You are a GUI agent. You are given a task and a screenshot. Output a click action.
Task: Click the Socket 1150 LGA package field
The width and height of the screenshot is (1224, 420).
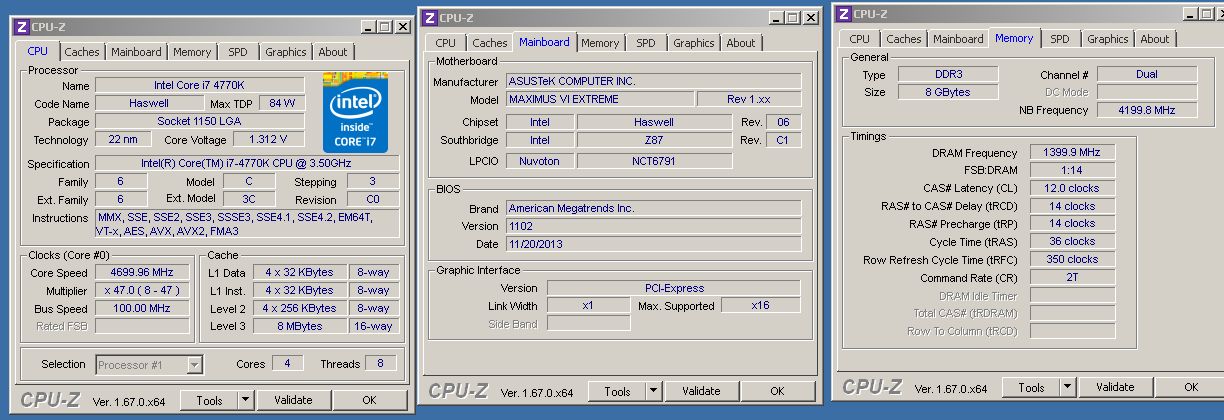coord(200,121)
